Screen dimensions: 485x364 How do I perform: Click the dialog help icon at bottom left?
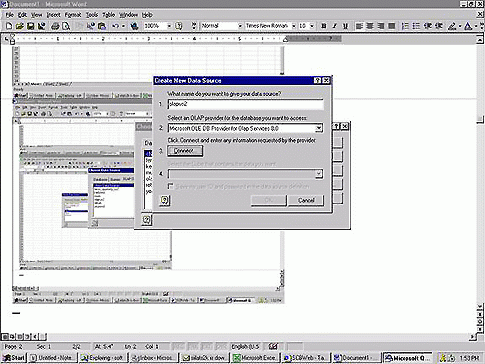(x=164, y=200)
